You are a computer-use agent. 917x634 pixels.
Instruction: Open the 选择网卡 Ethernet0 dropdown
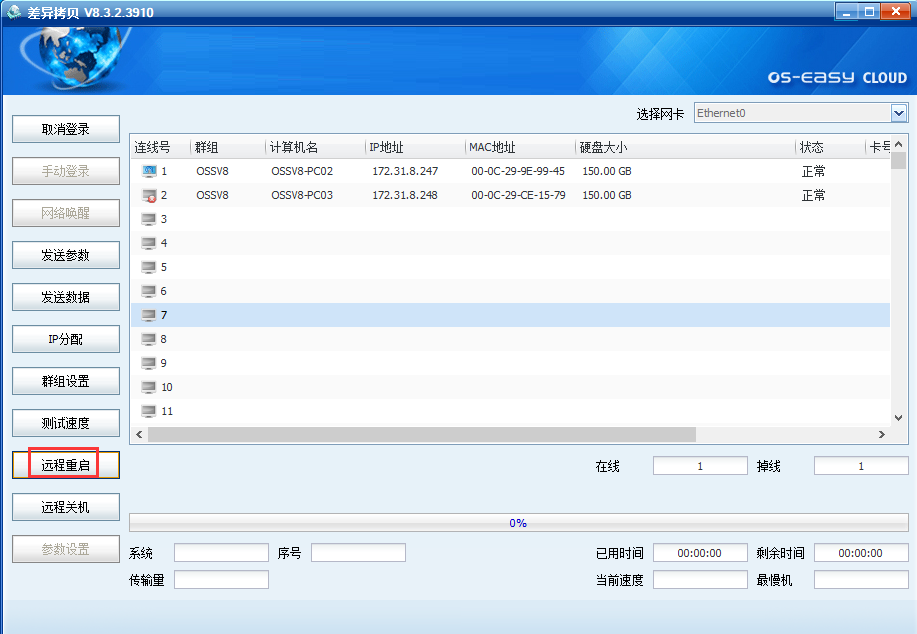(898, 113)
